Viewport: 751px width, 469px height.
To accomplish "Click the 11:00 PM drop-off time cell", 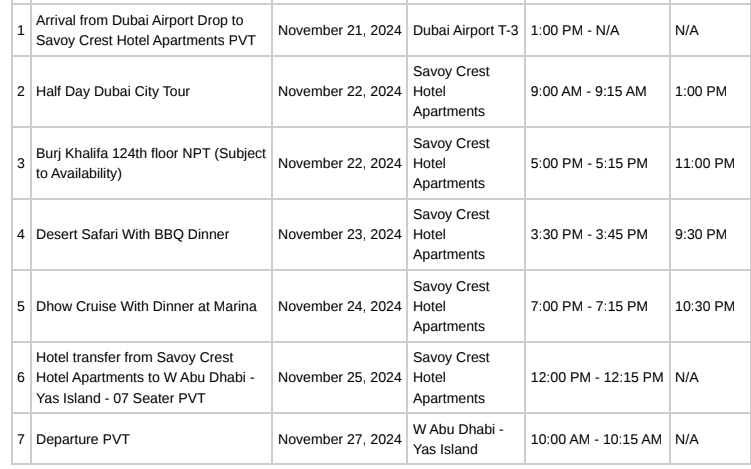I will pyautogui.click(x=711, y=163).
